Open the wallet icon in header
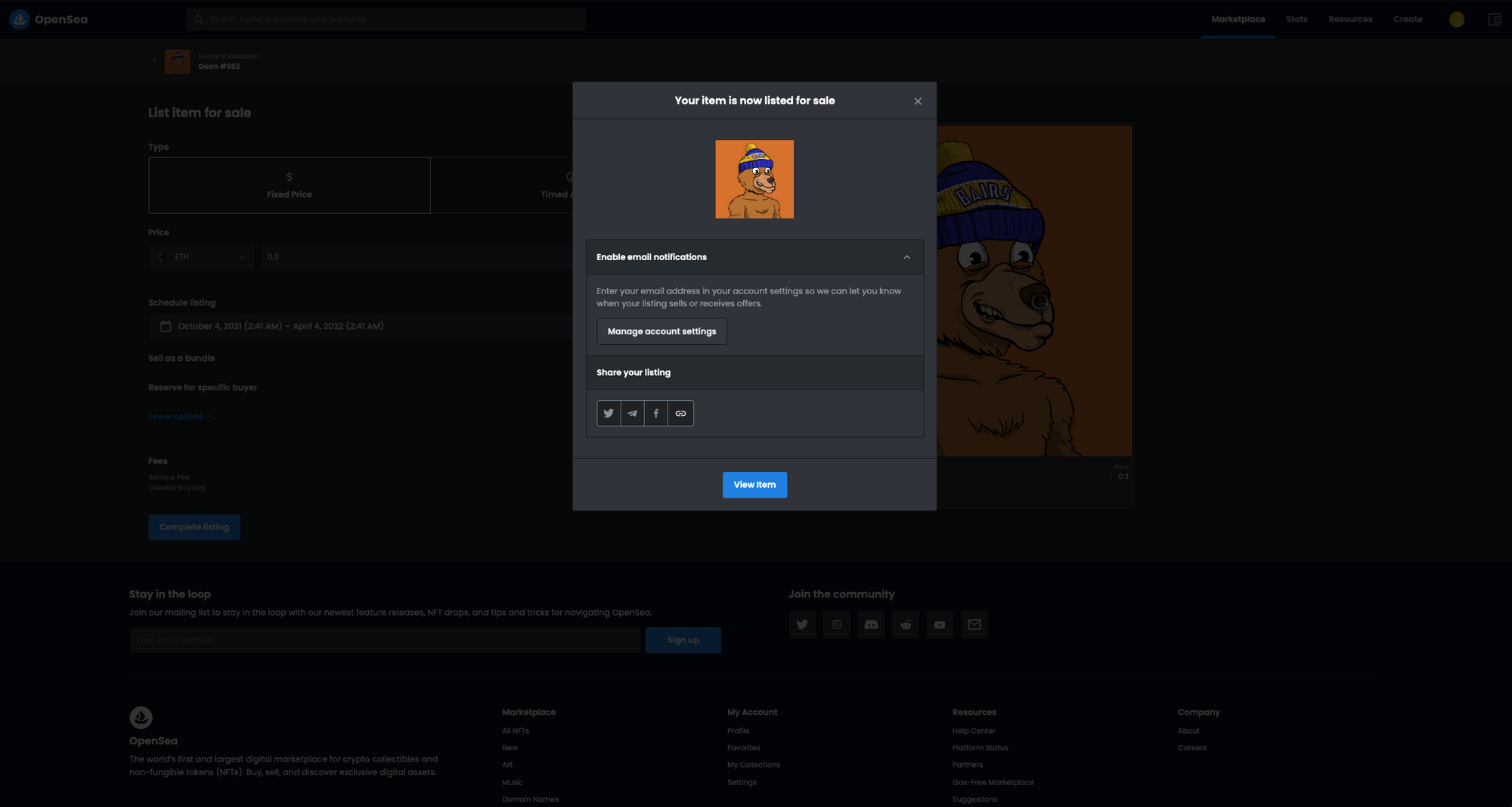Image resolution: width=1512 pixels, height=807 pixels. point(1495,20)
